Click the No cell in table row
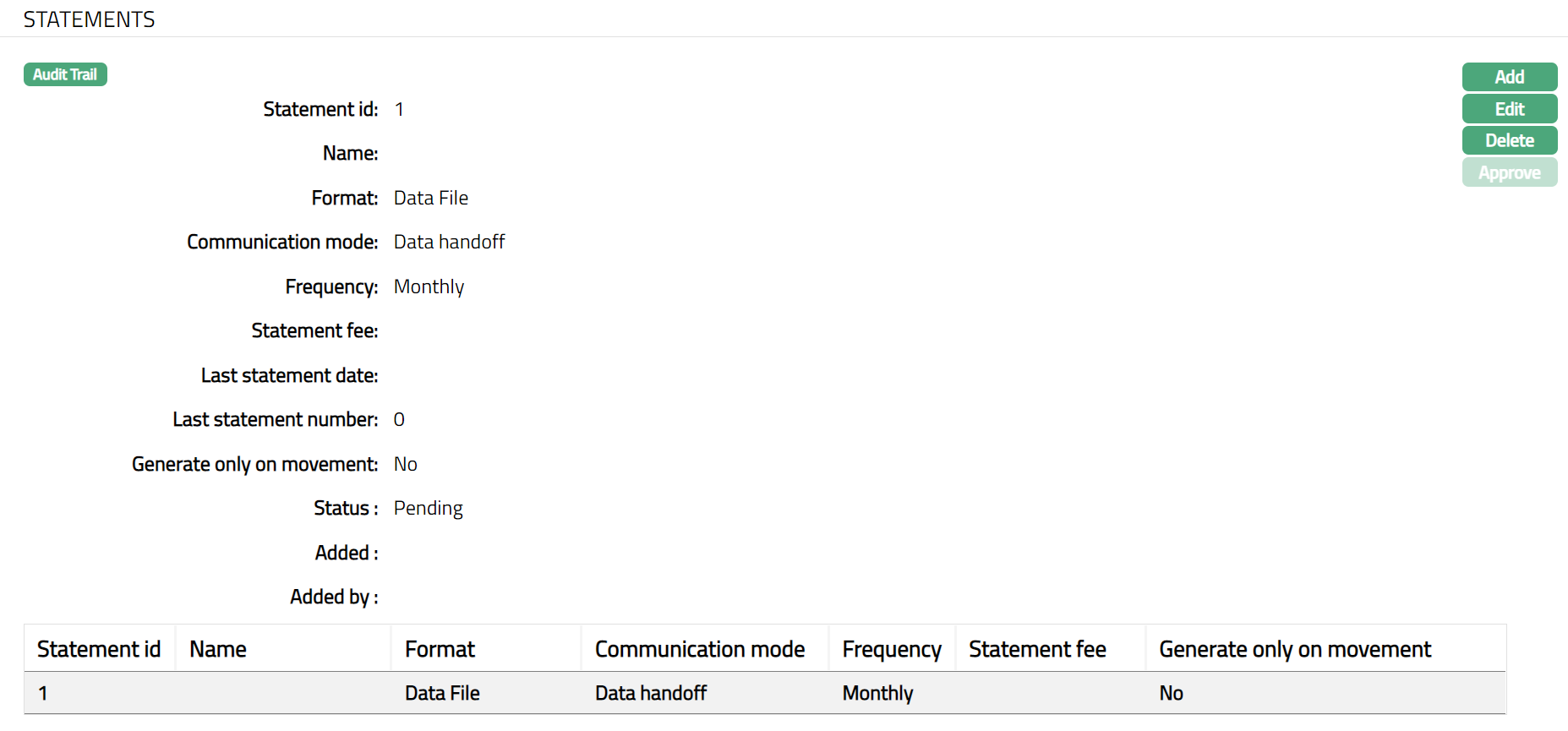Viewport: 1568px width, 731px height. point(1171,693)
